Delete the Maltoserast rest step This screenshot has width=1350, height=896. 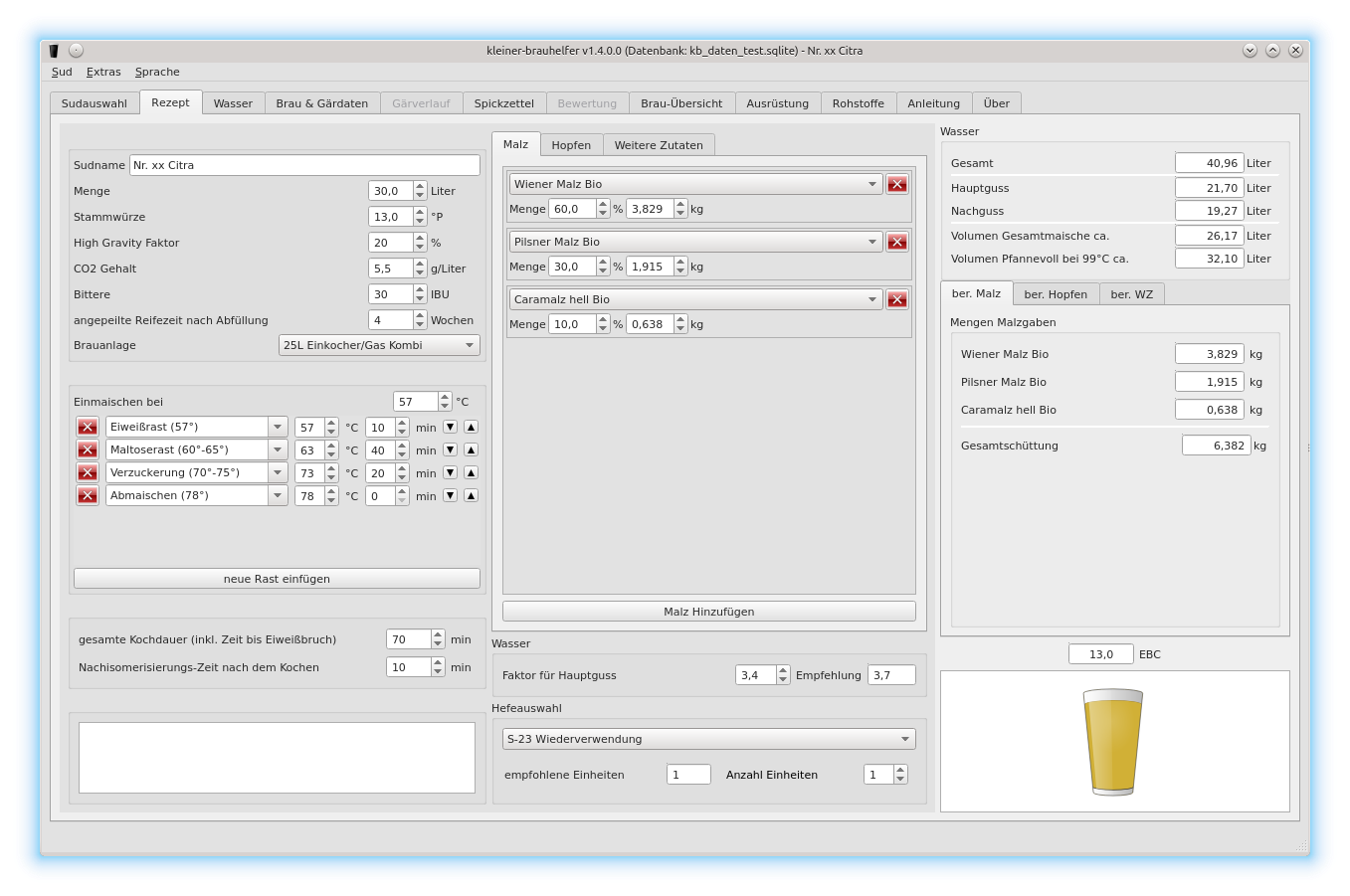(88, 449)
